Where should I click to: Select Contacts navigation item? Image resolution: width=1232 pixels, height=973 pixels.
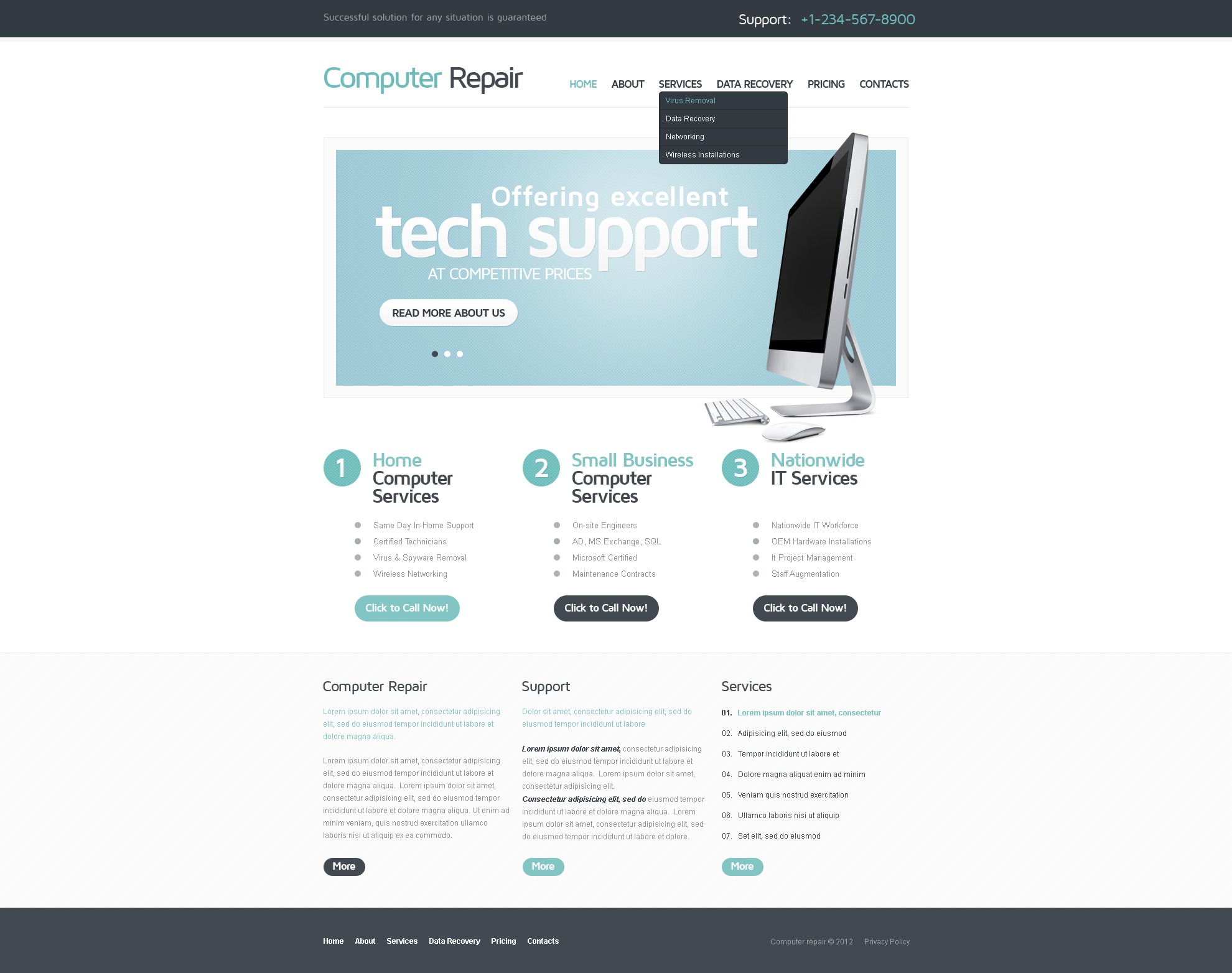(883, 84)
